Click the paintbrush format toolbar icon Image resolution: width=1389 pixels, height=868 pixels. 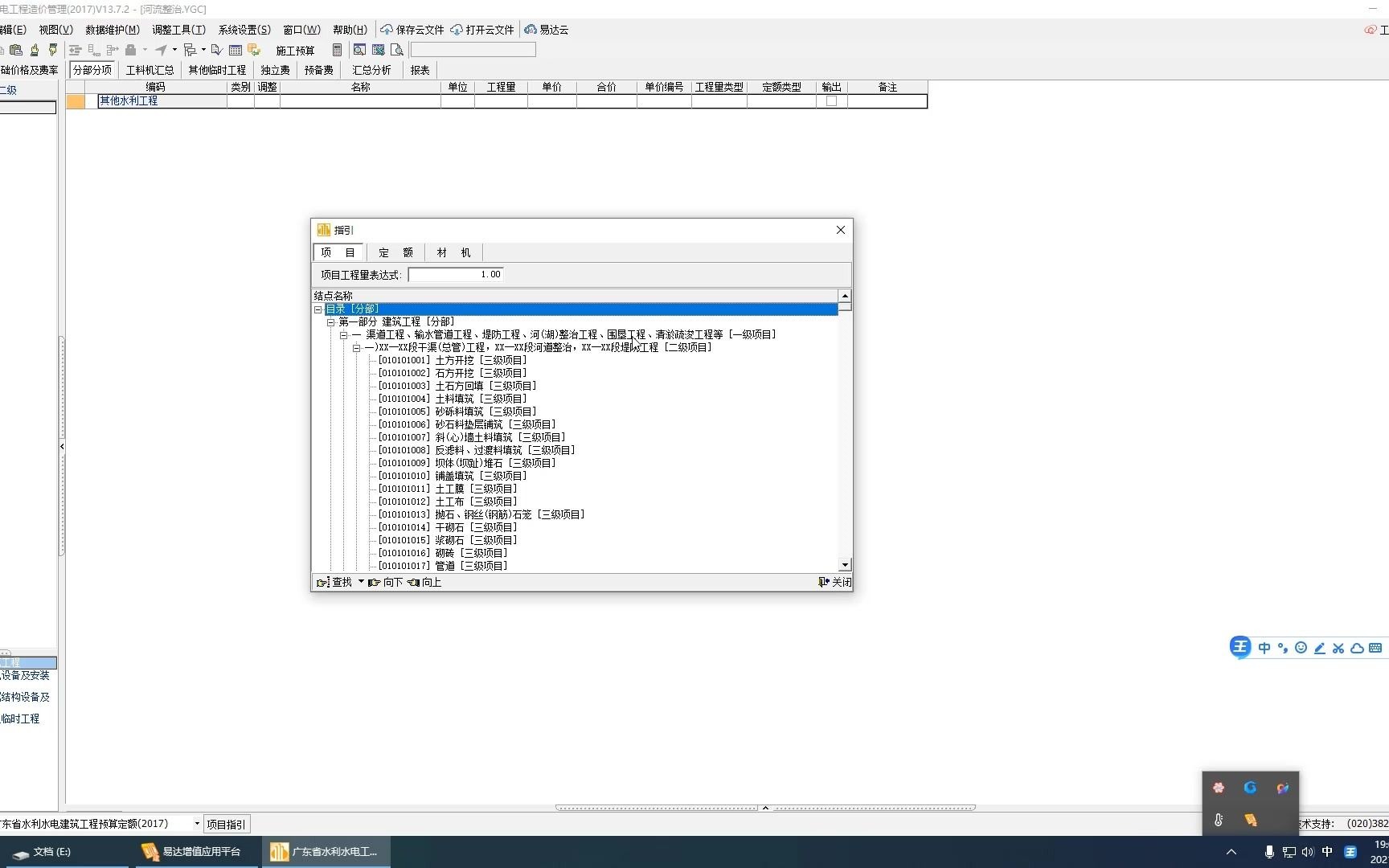53,50
